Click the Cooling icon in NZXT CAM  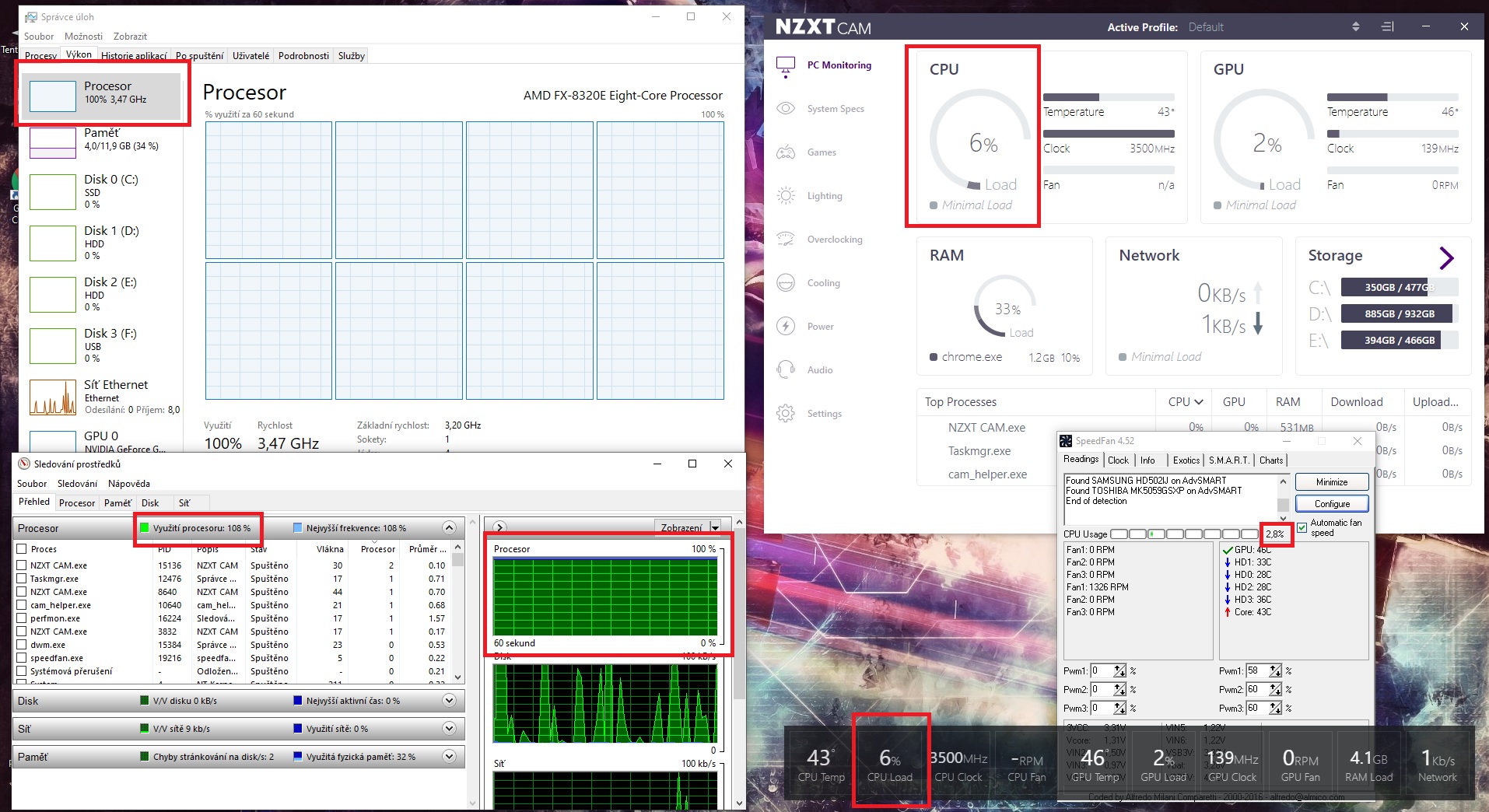coord(786,282)
